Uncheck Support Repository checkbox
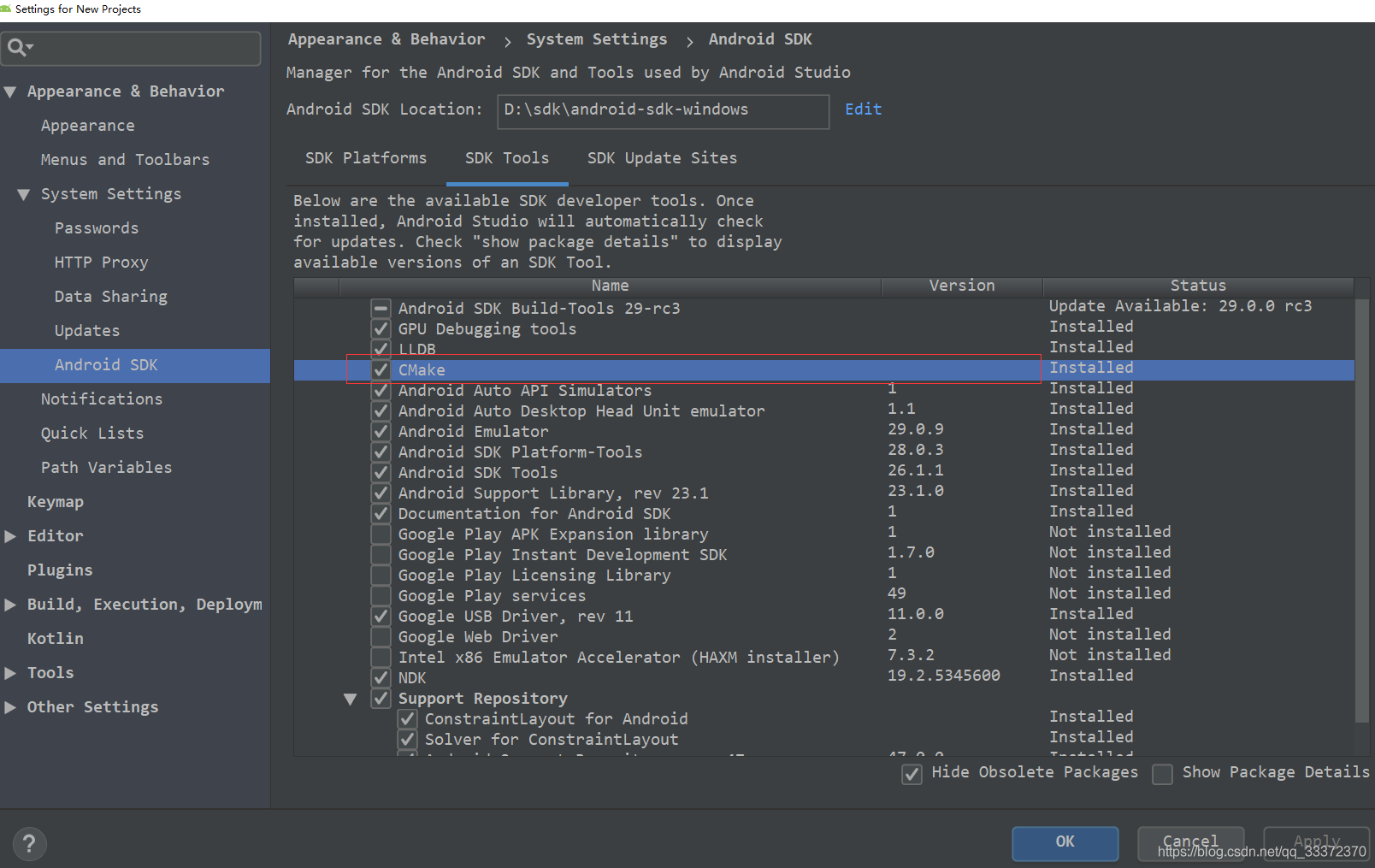The width and height of the screenshot is (1375, 868). click(x=381, y=698)
